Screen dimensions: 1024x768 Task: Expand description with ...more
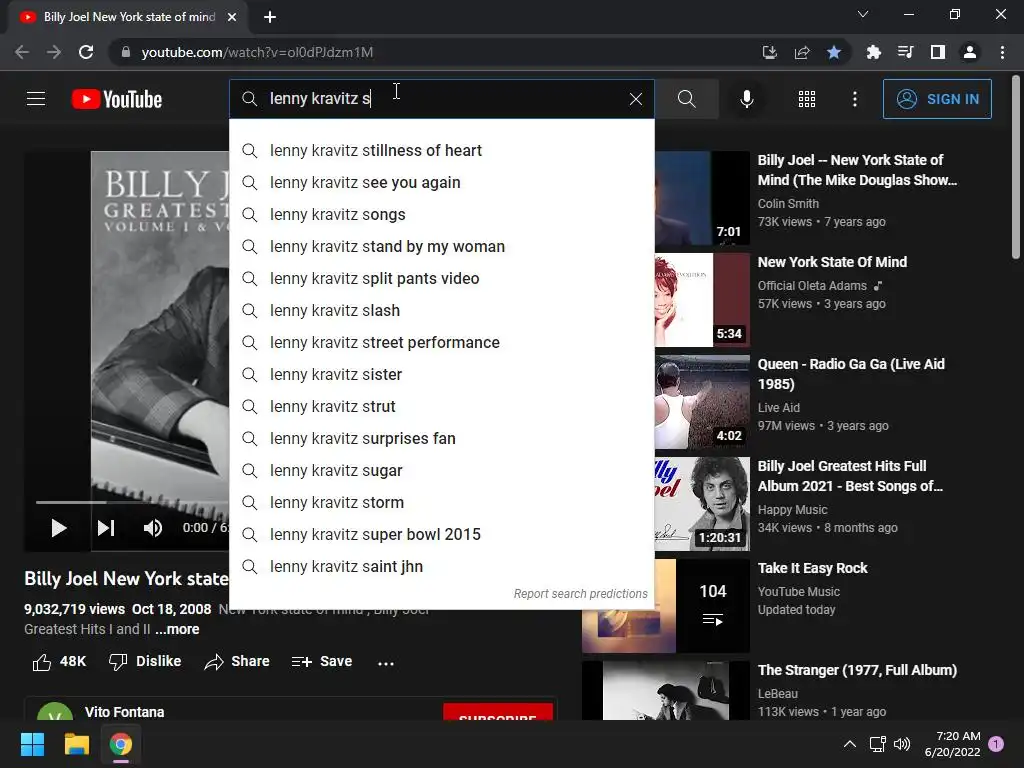coord(177,629)
